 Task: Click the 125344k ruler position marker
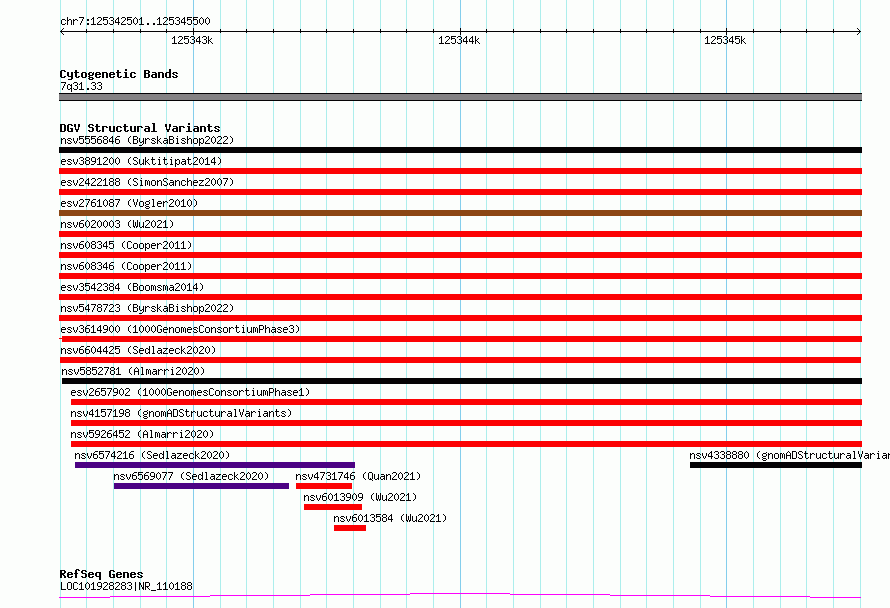pos(459,40)
